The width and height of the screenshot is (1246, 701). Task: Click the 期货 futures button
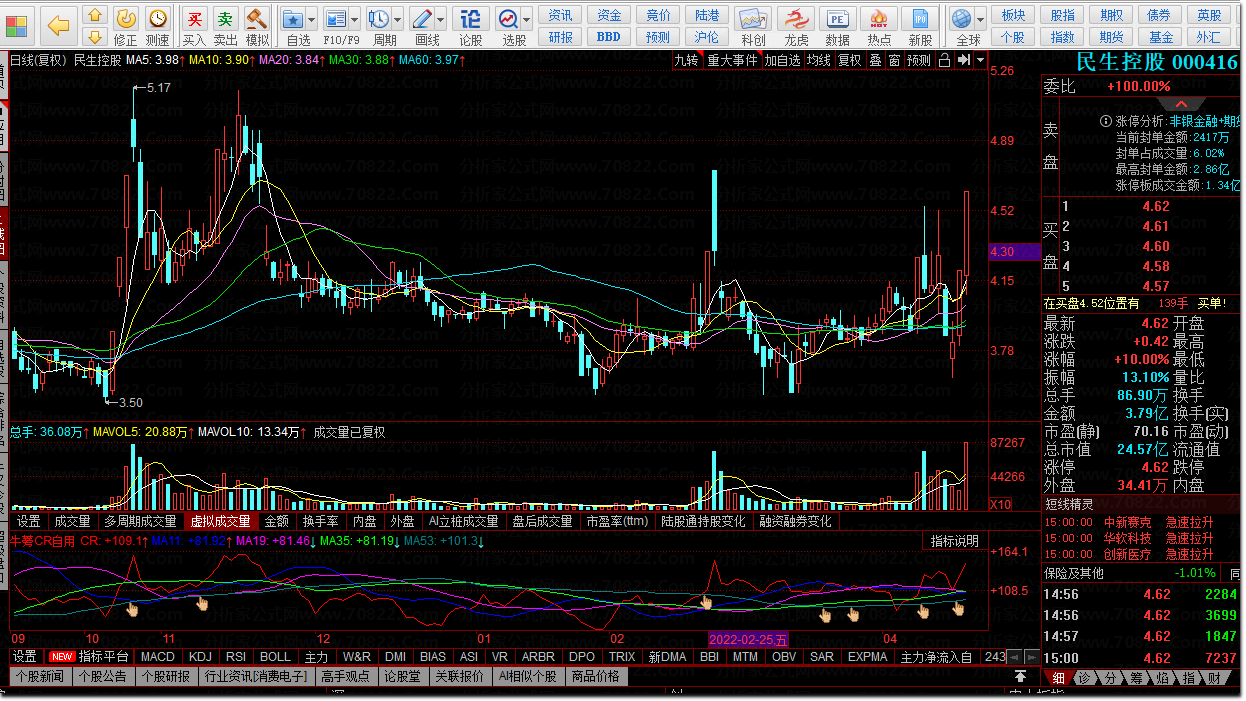[1112, 37]
